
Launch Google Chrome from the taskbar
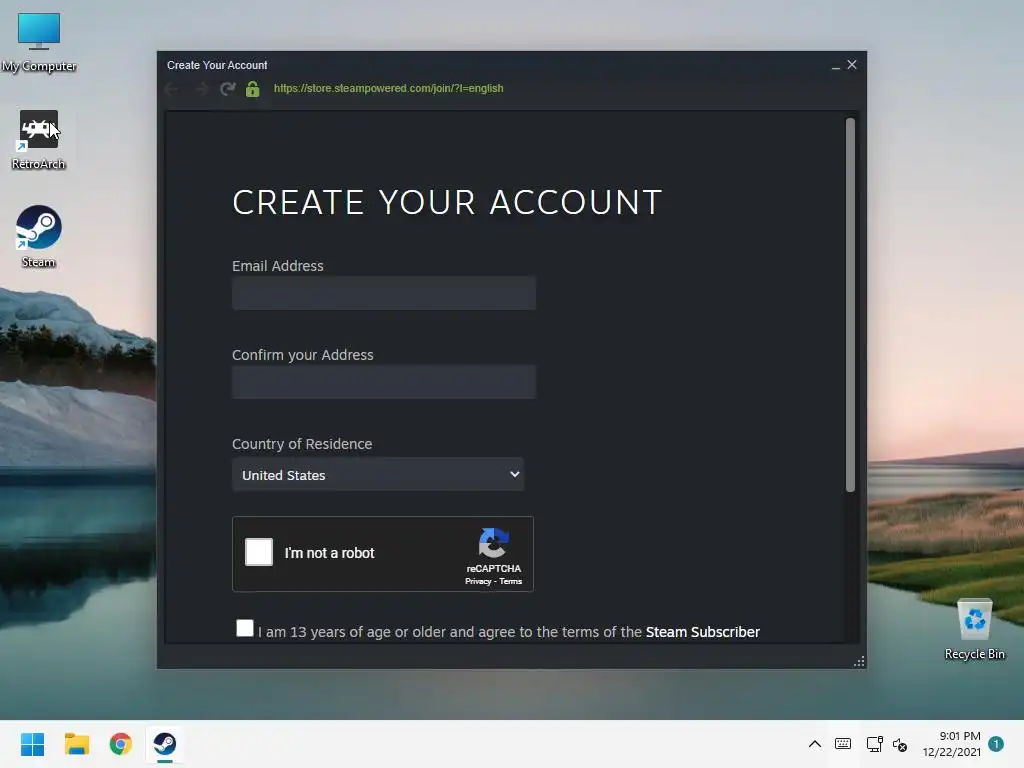(x=121, y=744)
